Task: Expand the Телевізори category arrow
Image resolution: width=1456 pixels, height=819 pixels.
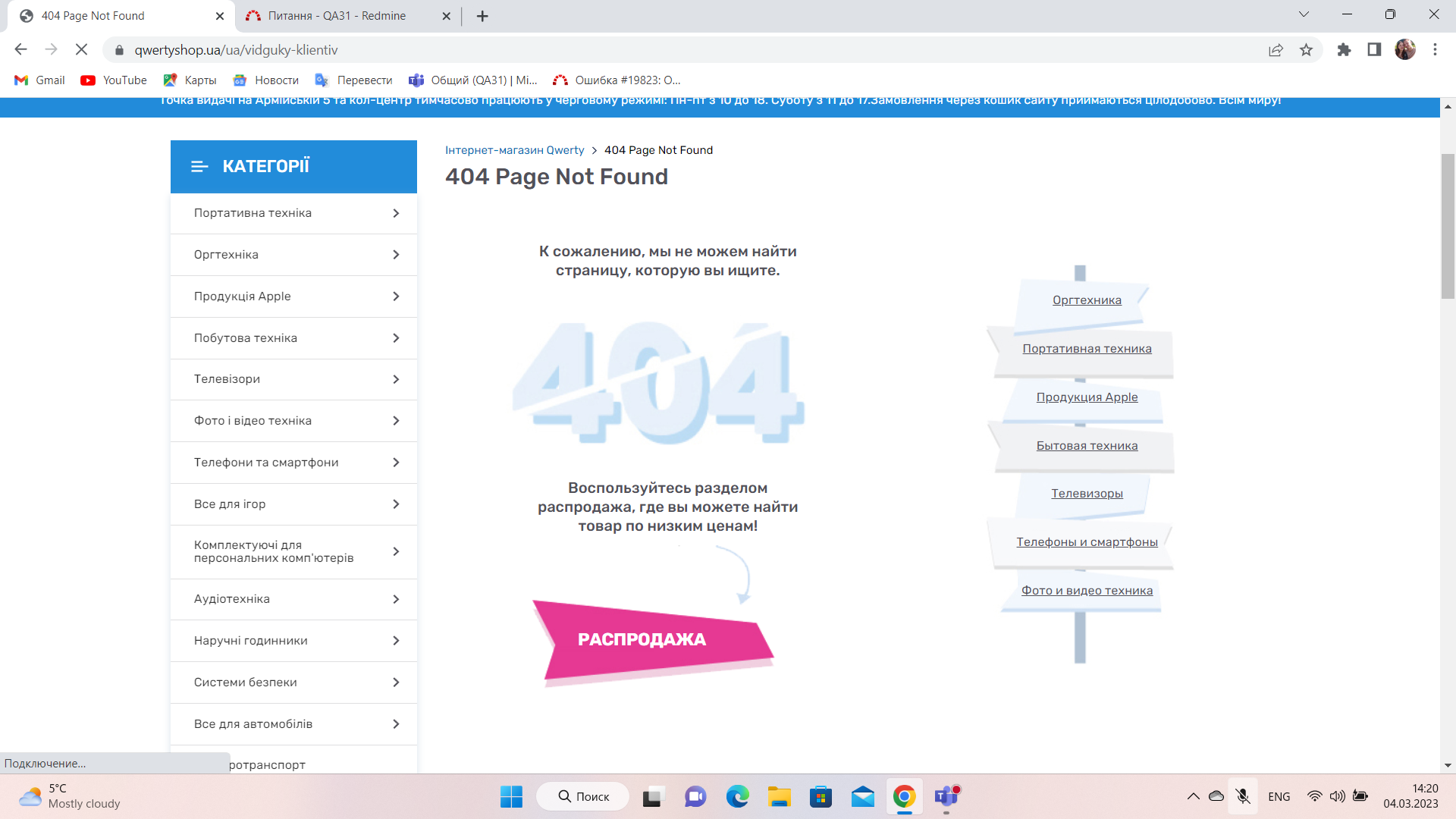Action: [x=396, y=379]
